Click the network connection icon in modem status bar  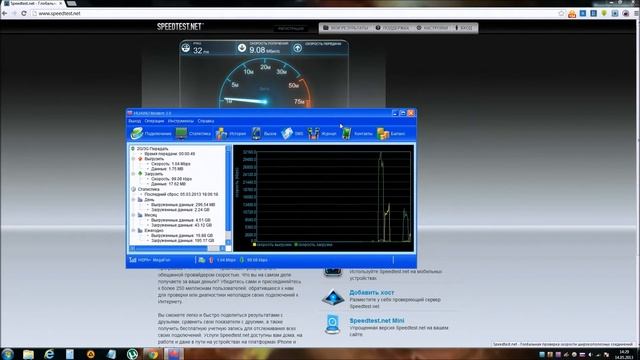202,260
